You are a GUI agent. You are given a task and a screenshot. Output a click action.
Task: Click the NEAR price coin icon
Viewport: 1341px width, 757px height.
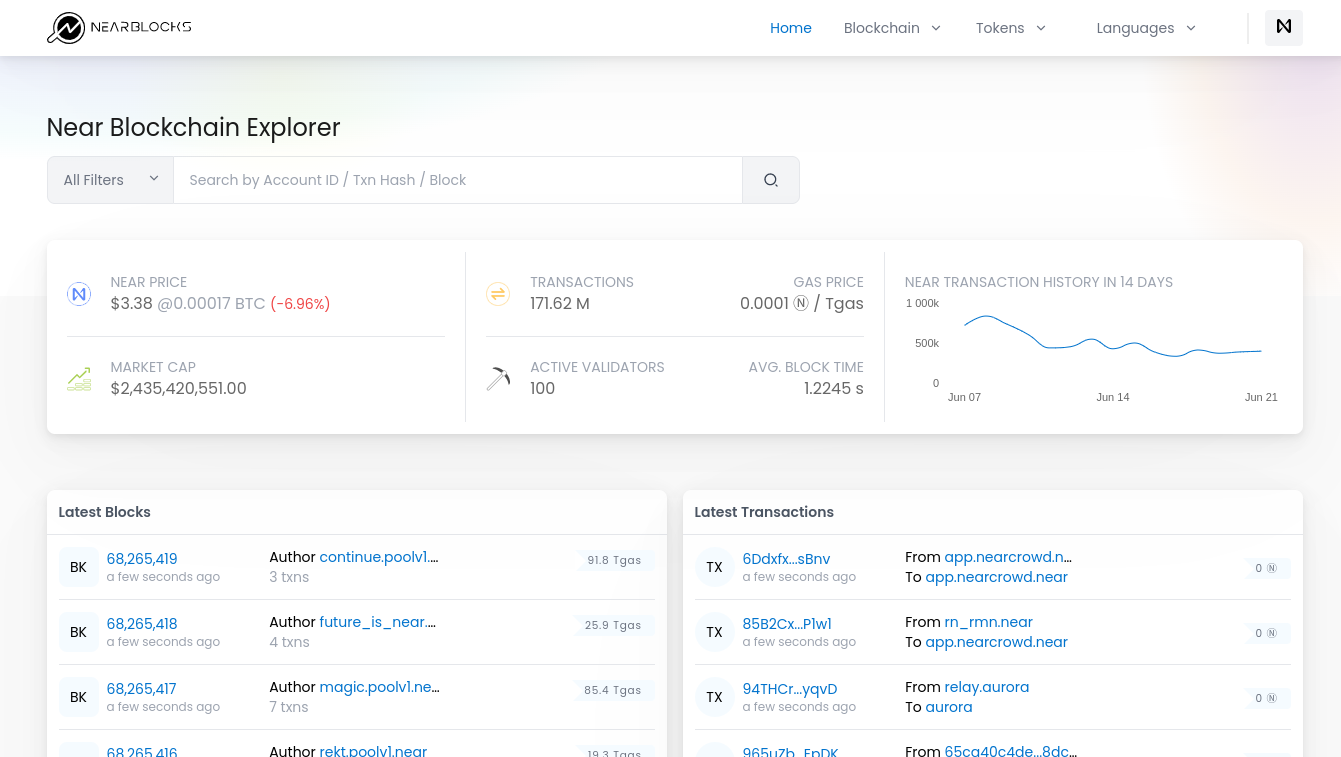pos(79,294)
